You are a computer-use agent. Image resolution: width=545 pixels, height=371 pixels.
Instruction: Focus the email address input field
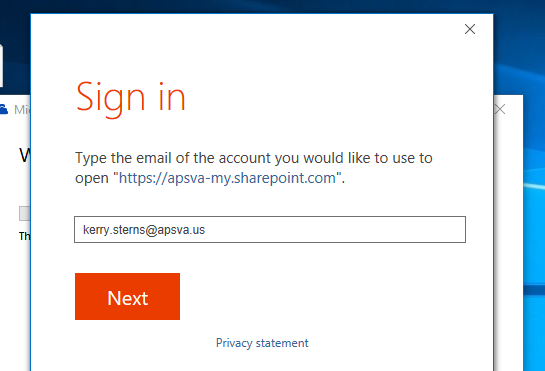point(270,229)
